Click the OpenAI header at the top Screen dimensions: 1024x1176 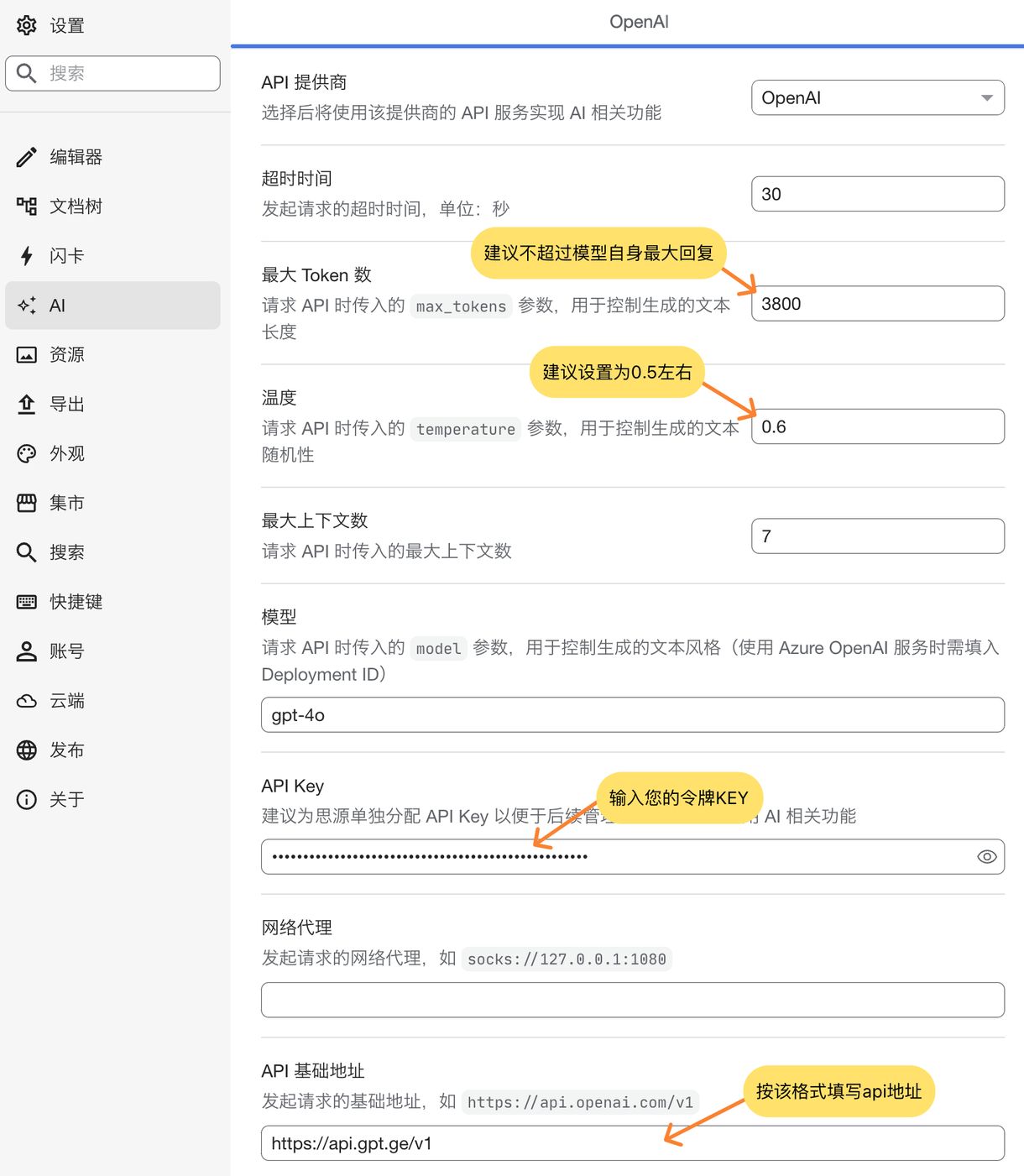[639, 22]
